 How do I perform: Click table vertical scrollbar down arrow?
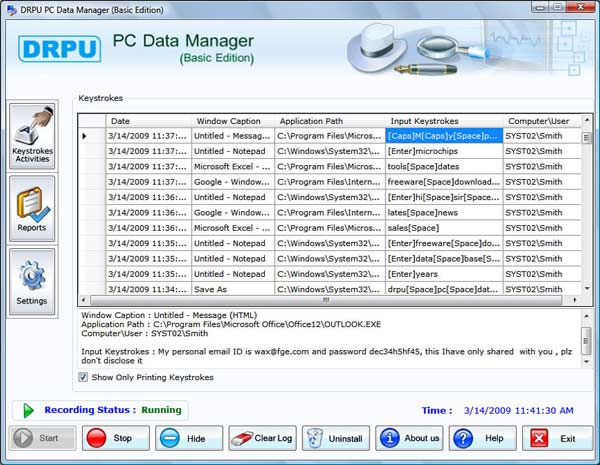[587, 288]
